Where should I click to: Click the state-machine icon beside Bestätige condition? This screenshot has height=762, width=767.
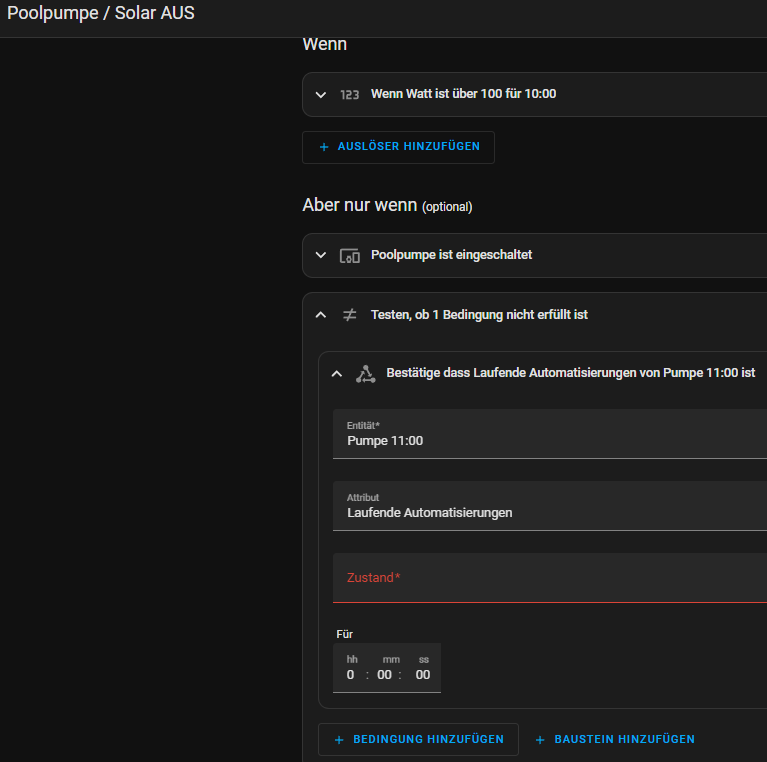tap(365, 374)
